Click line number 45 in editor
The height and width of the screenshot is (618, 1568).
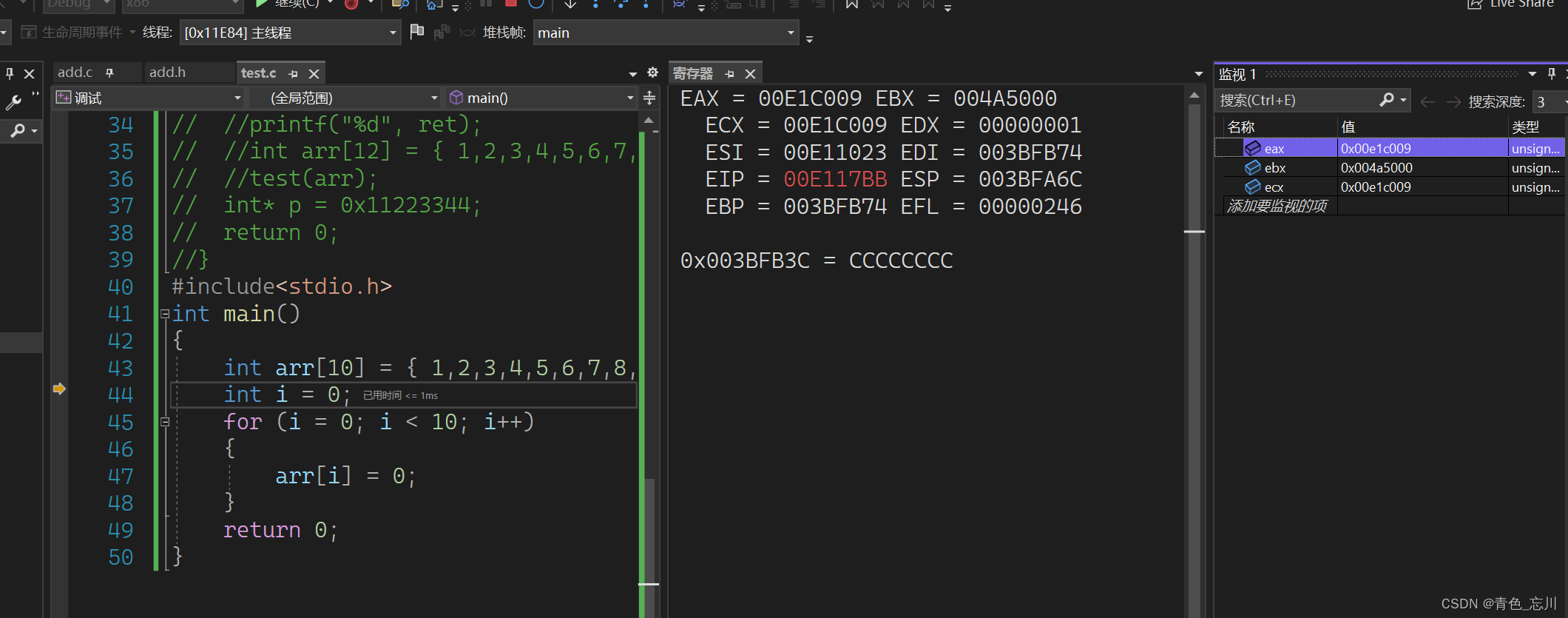pos(121,422)
